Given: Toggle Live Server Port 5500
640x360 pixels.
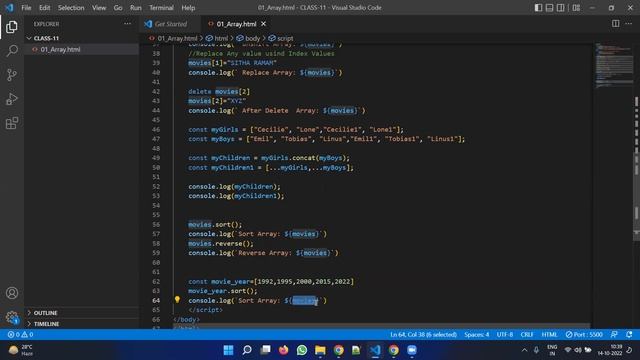Looking at the screenshot, I should pos(584,334).
